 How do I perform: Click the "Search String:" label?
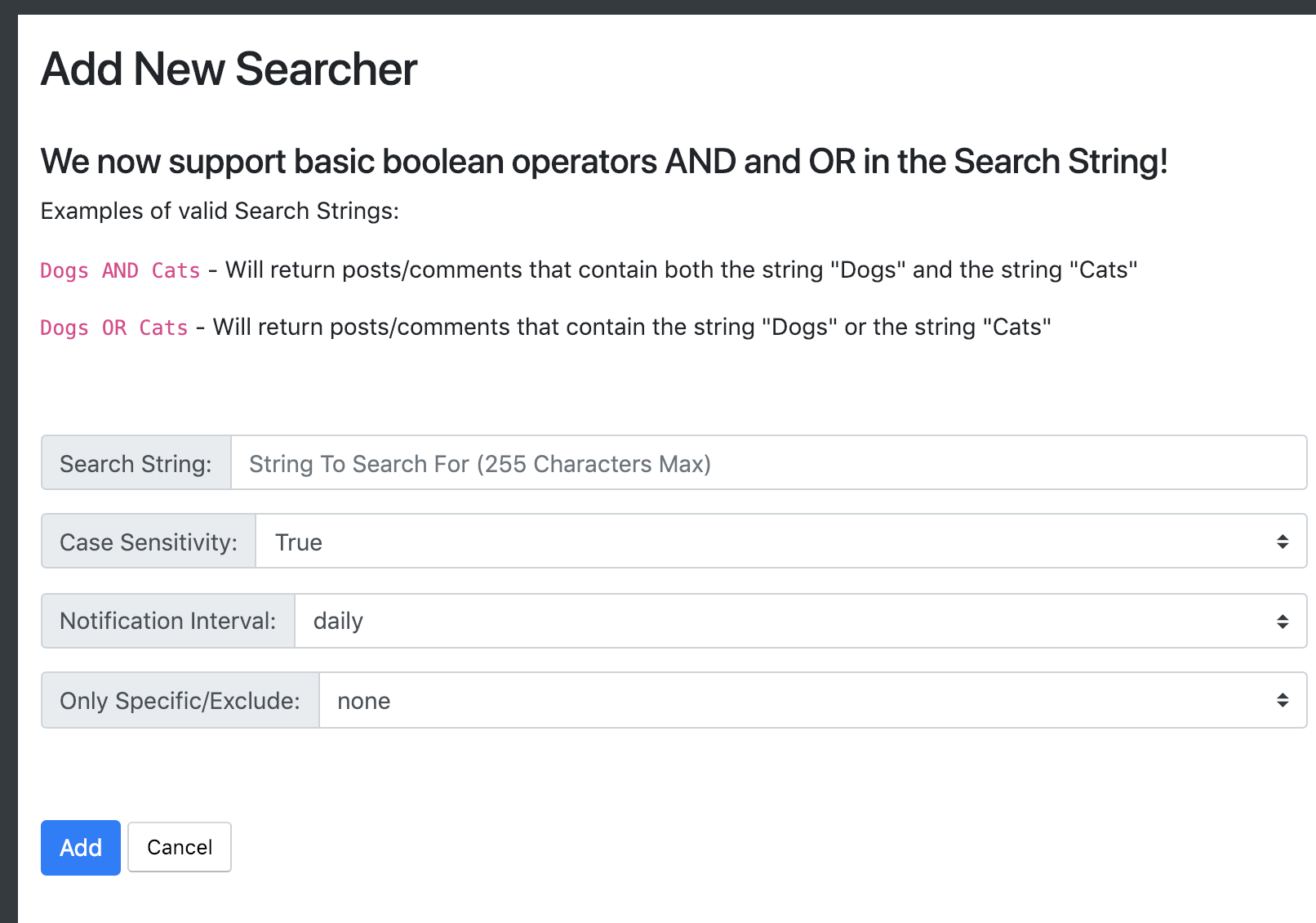(136, 463)
